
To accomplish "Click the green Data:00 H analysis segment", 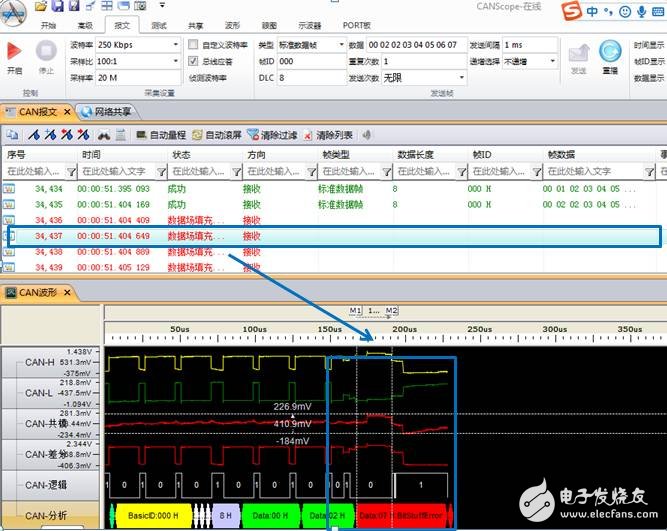I will click(271, 516).
